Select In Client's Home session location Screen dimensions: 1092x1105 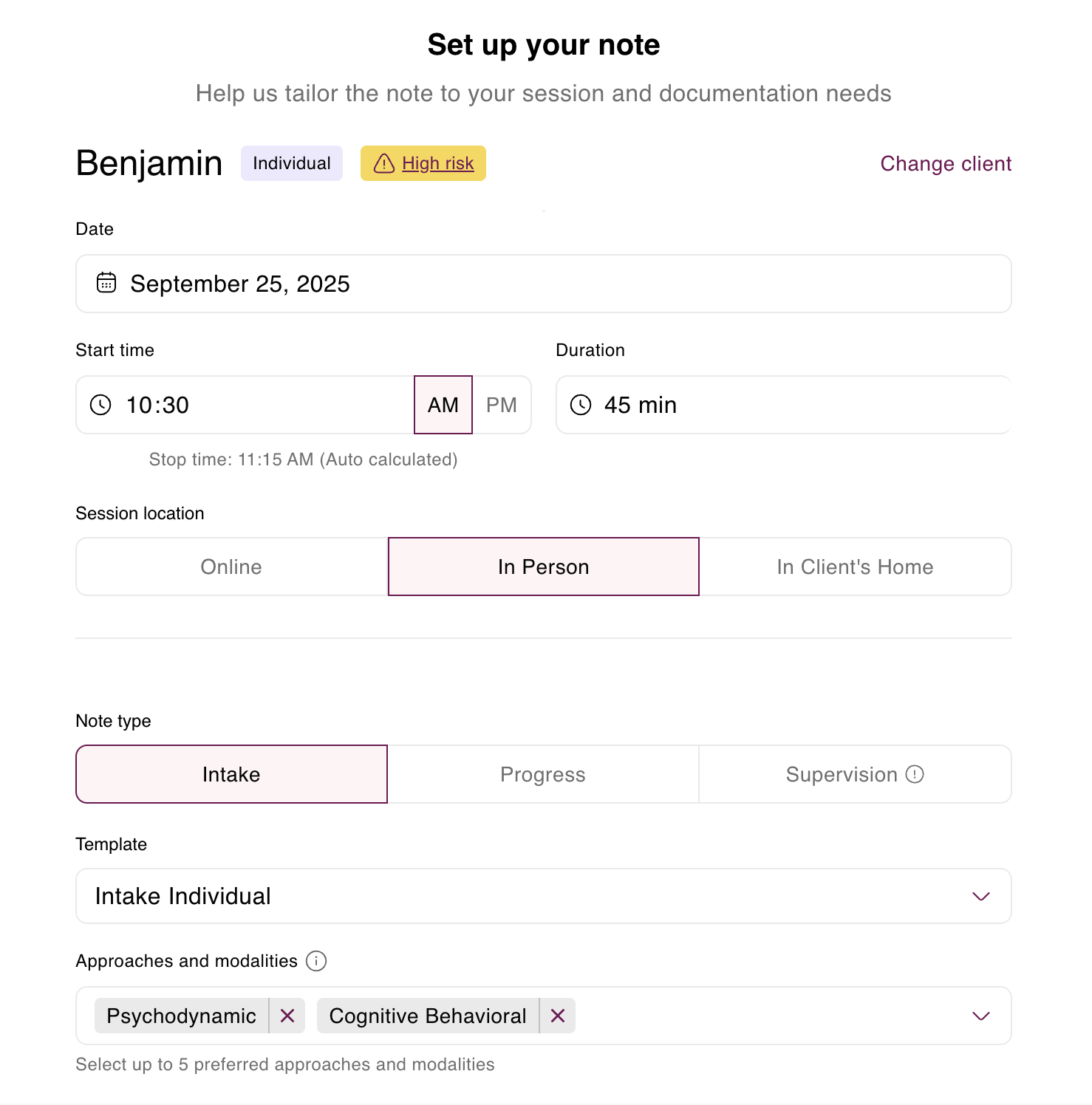[856, 567]
